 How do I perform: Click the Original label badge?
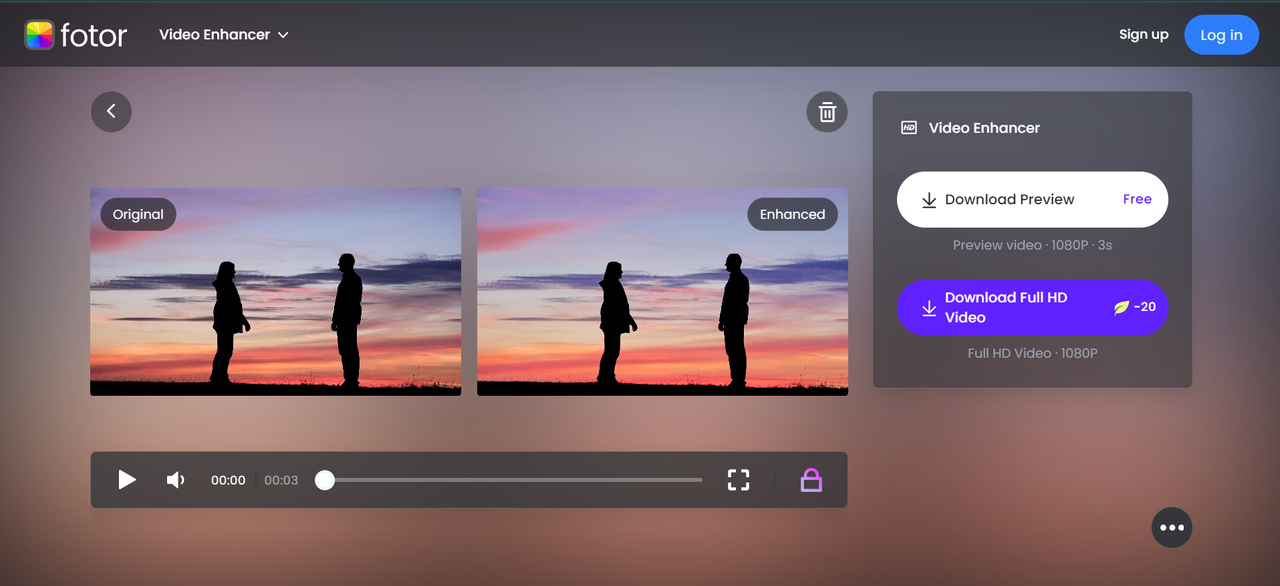tap(138, 214)
